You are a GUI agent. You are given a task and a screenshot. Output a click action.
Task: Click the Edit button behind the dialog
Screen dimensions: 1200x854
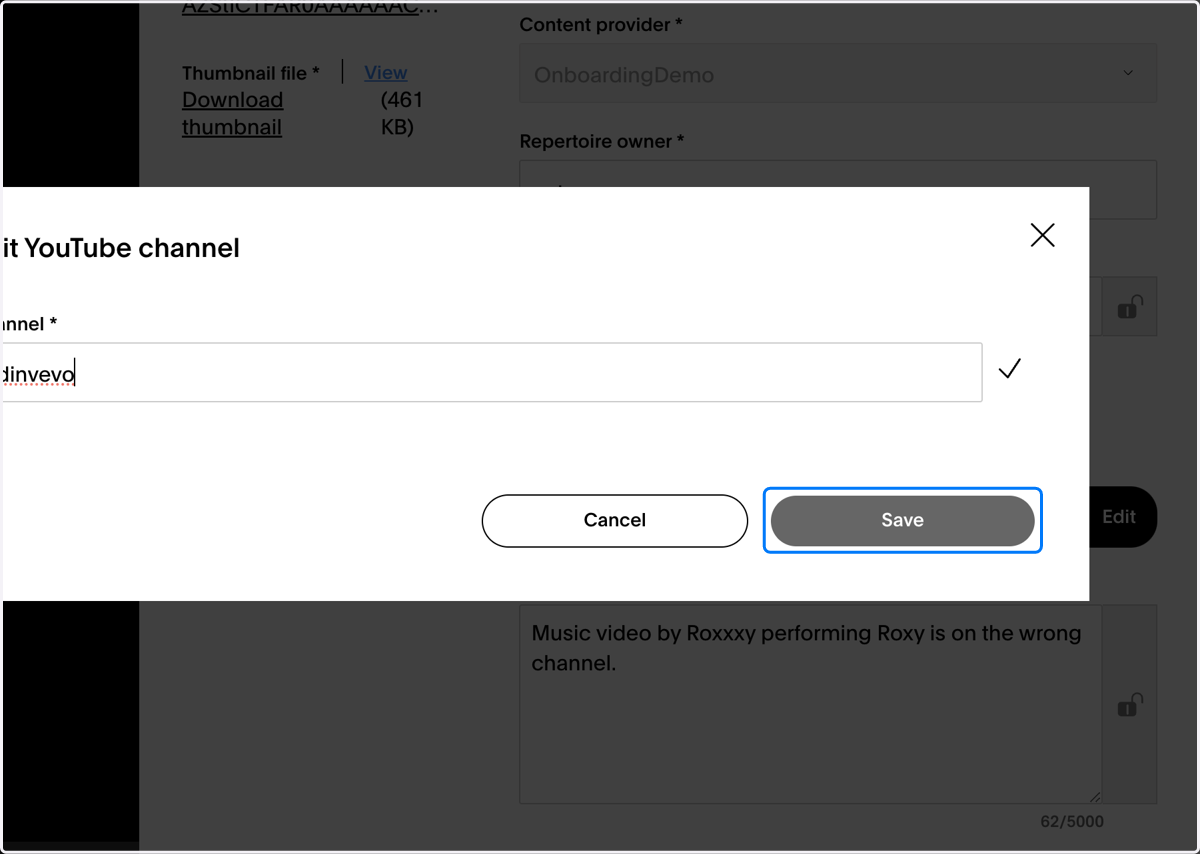click(1123, 517)
